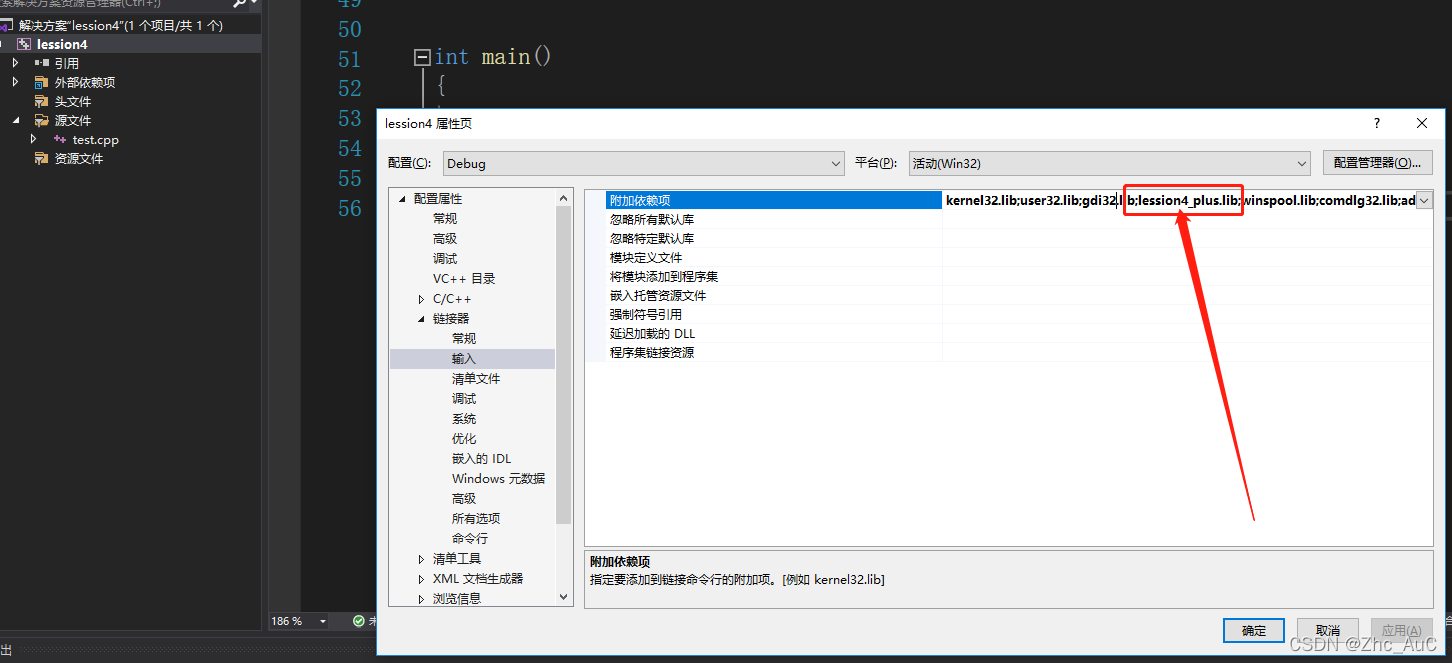Viewport: 1452px width, 663px height.
Task: Select 输入 under 链接器
Action: [x=464, y=359]
